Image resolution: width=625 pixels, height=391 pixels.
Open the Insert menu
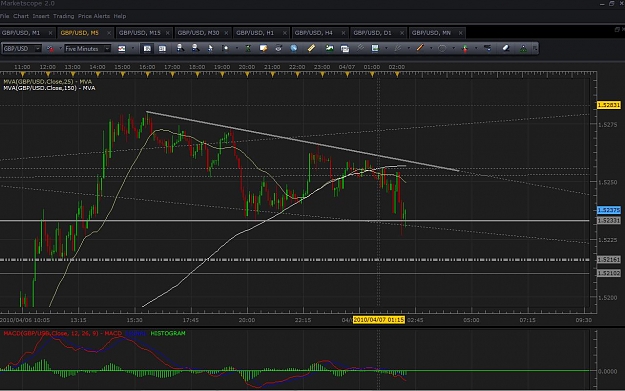[x=41, y=16]
